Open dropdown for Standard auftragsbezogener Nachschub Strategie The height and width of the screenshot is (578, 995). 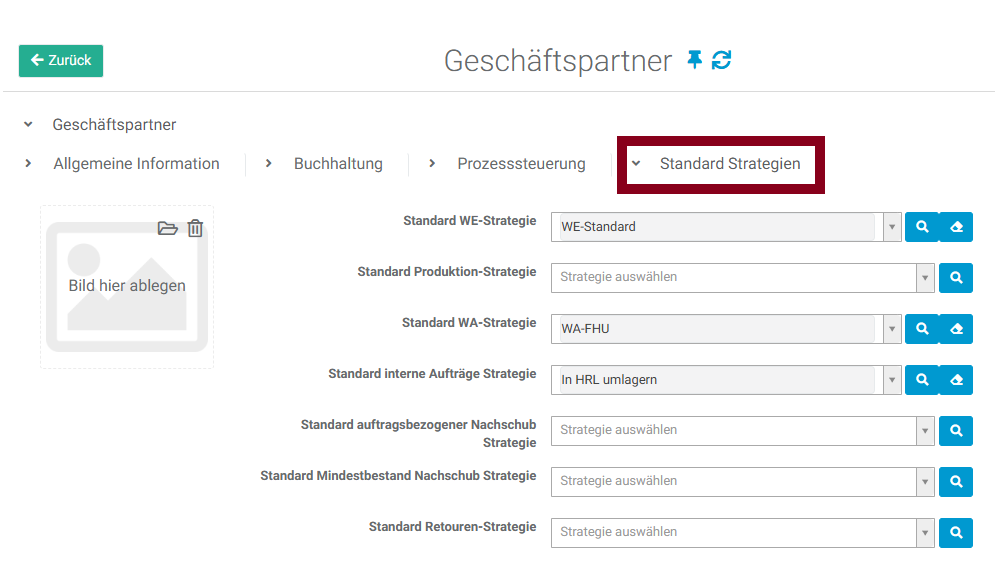tap(926, 430)
